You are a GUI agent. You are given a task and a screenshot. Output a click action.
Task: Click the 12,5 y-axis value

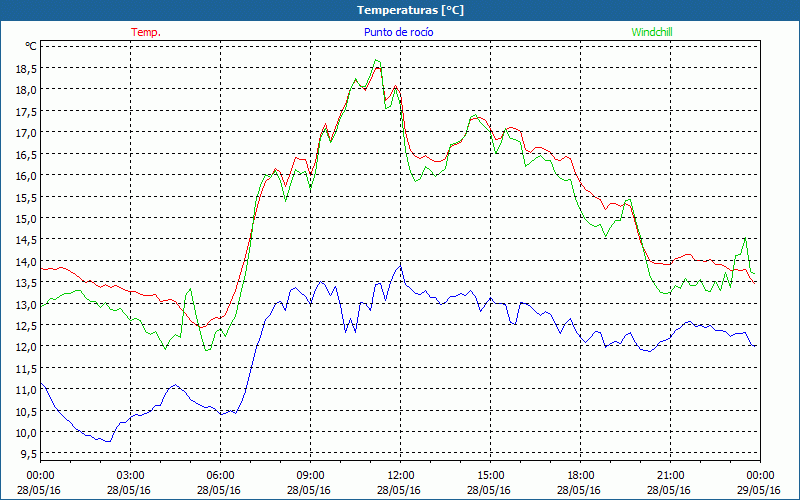click(28, 325)
